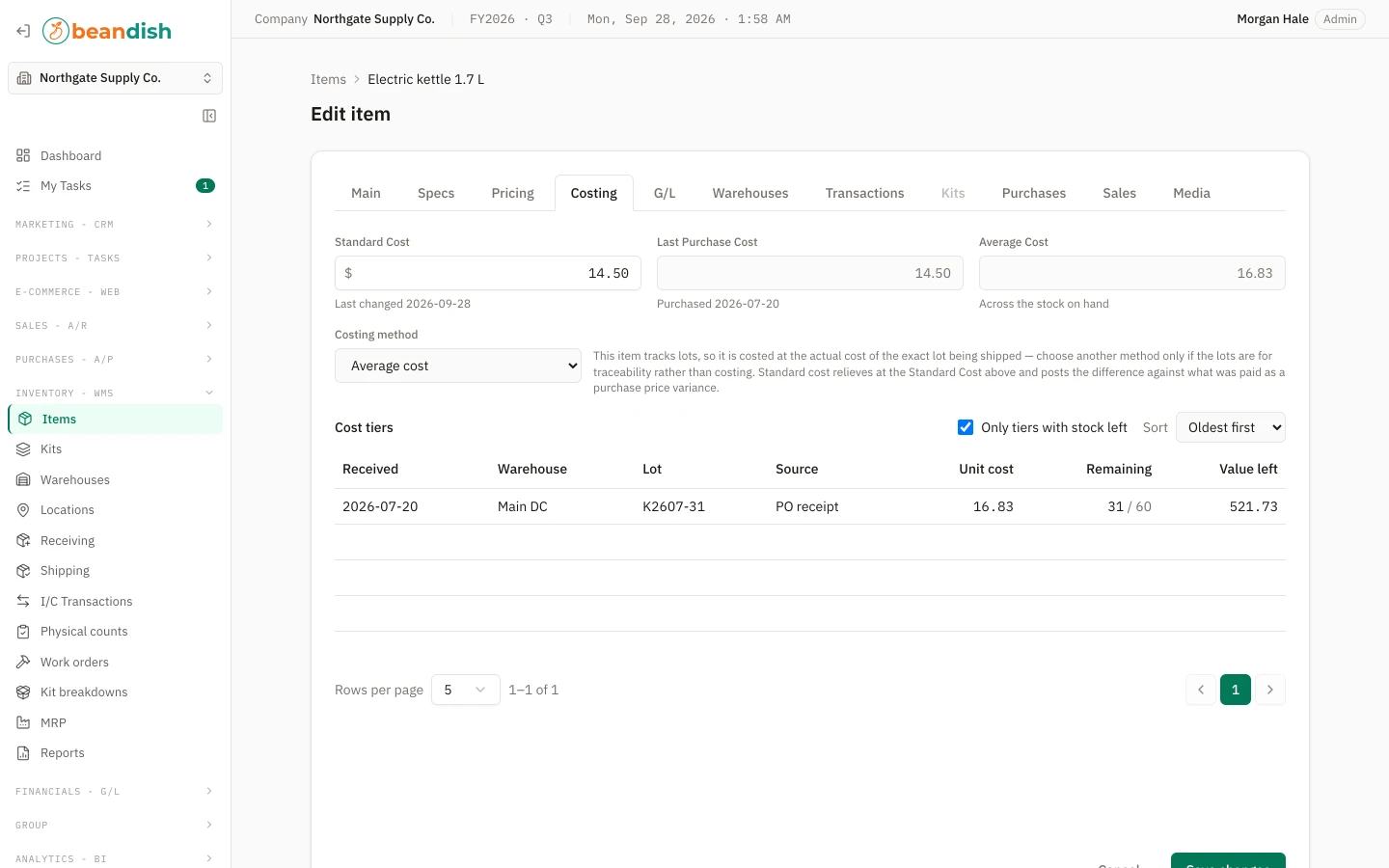The image size is (1389, 868).
Task: Open Work orders in the sidebar
Action: point(115,663)
